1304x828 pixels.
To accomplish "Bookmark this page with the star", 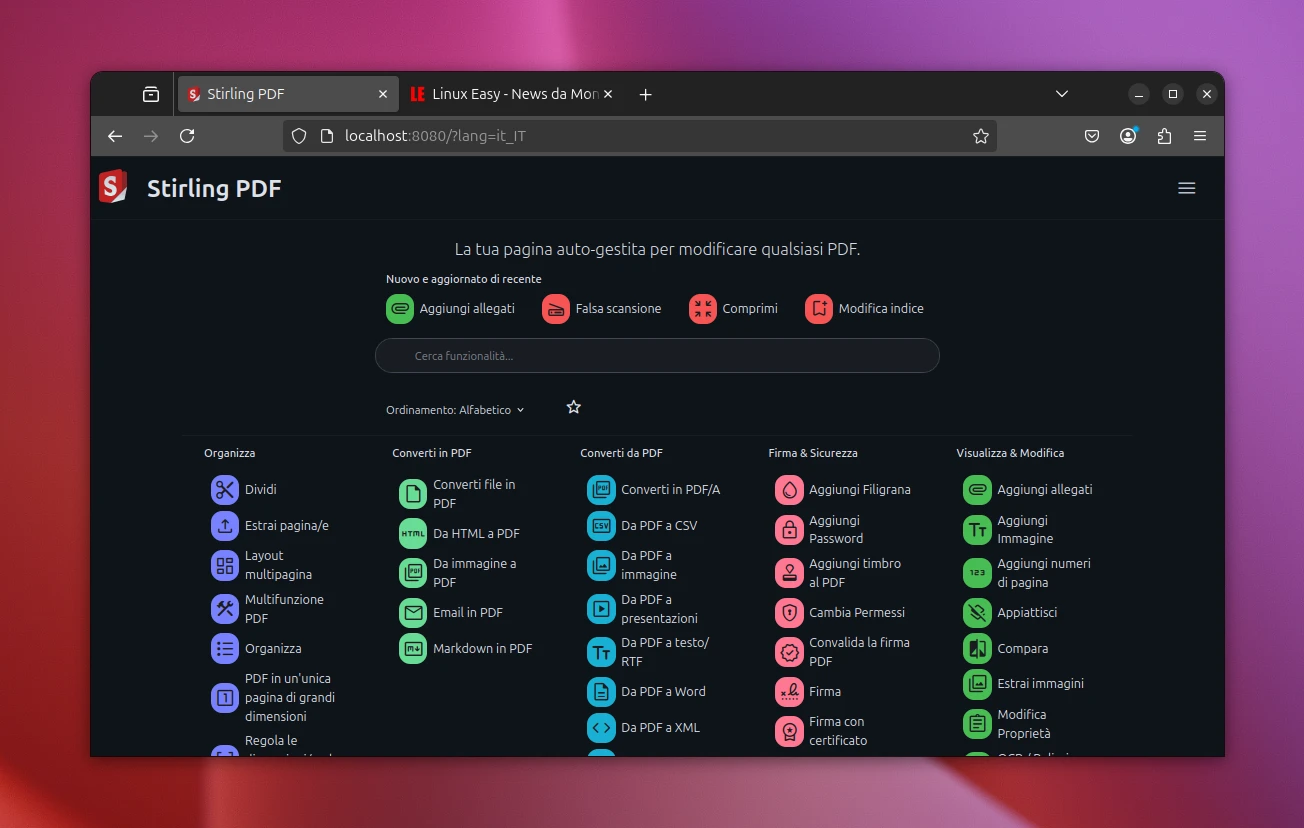I will click(980, 136).
